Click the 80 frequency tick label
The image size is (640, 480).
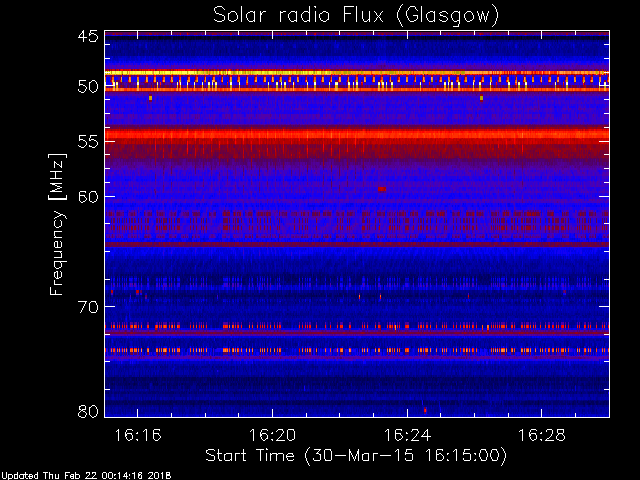pyautogui.click(x=88, y=411)
